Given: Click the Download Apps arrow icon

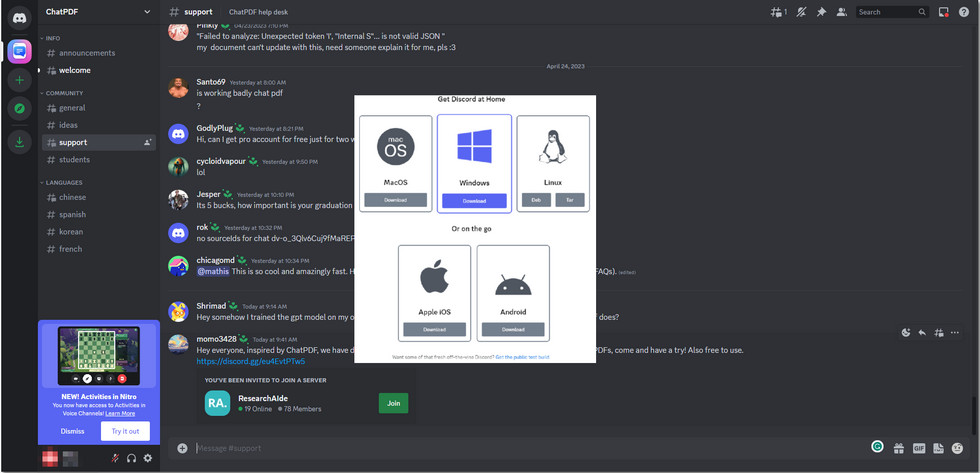Looking at the screenshot, I should (x=19, y=142).
